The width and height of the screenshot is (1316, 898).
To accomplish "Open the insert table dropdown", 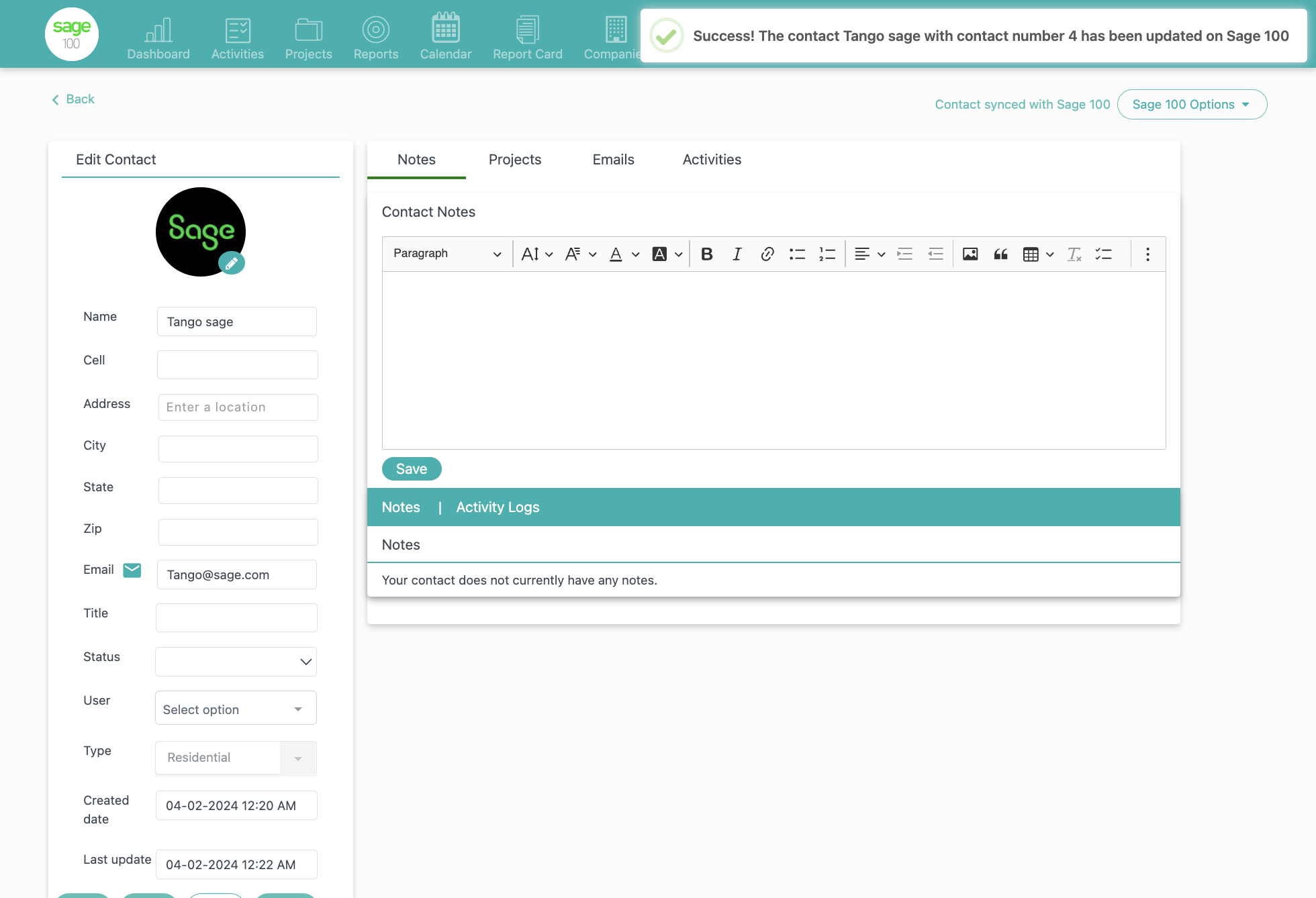I will click(x=1038, y=254).
